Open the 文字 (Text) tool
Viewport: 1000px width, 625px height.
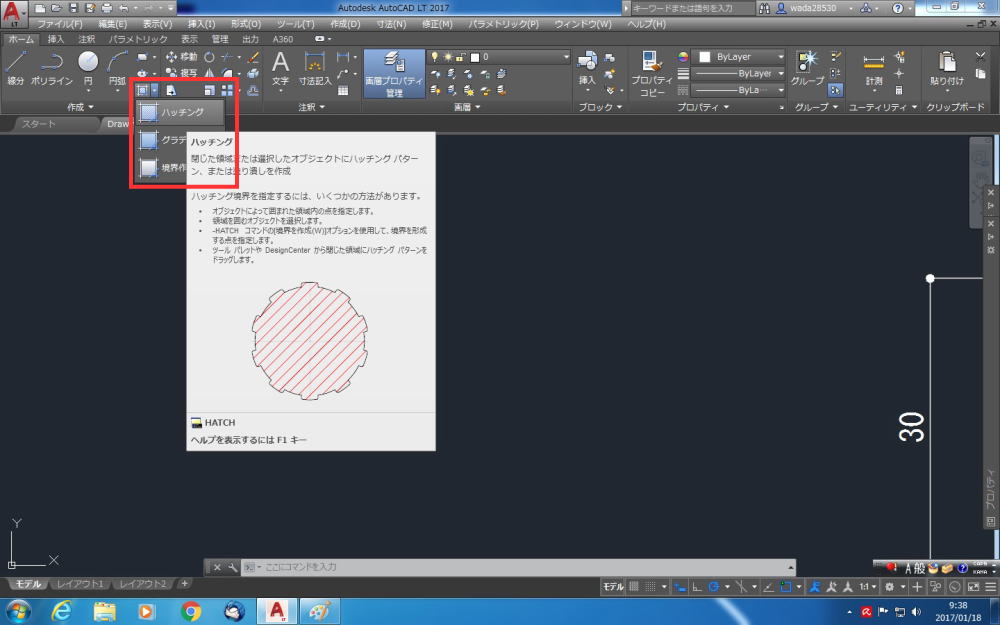point(281,69)
